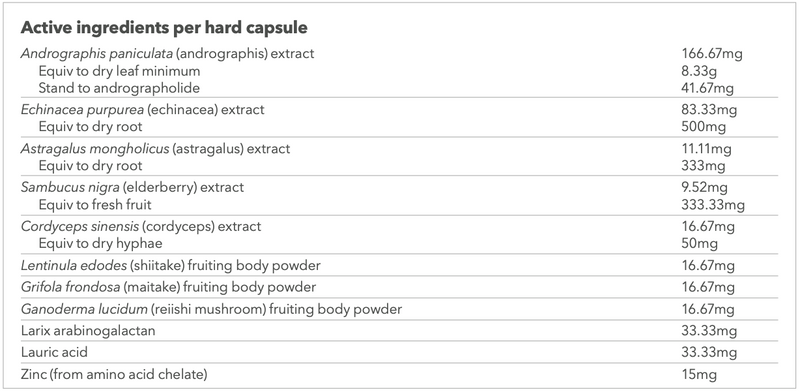Click the Lauric acid entry
Screen dimensions: 800x392
54,352
